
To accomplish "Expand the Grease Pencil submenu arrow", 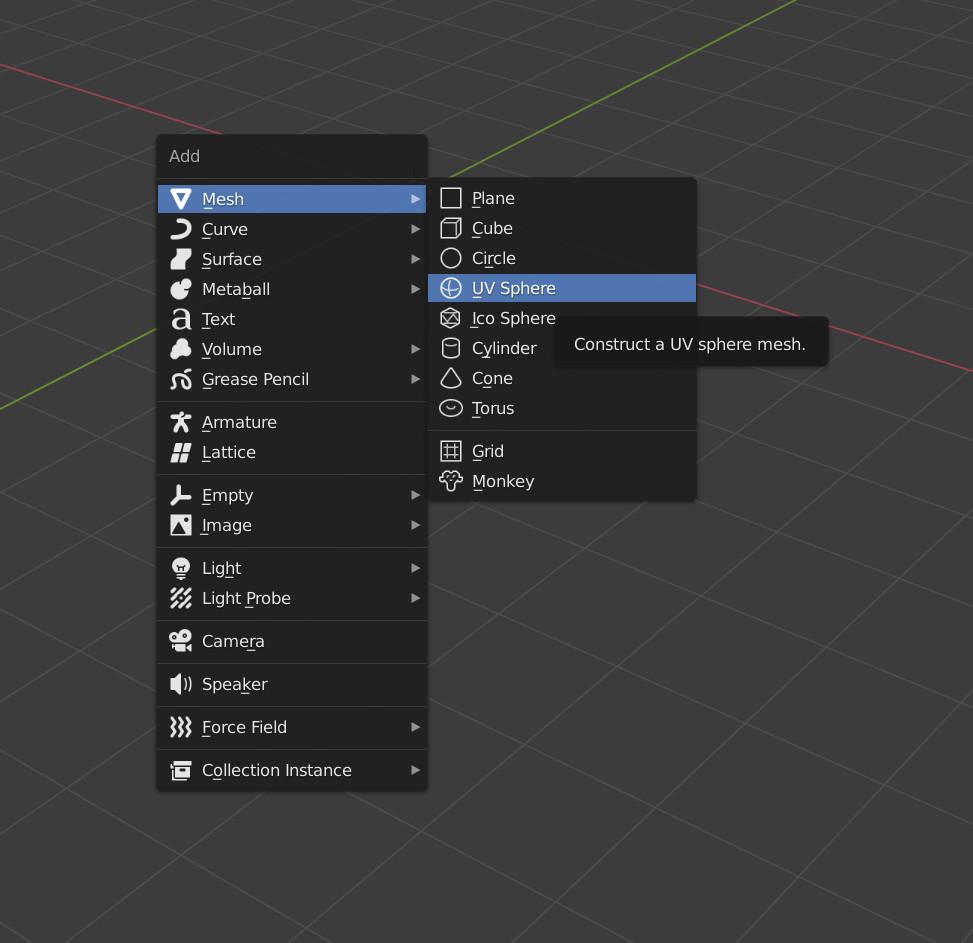I will [415, 379].
